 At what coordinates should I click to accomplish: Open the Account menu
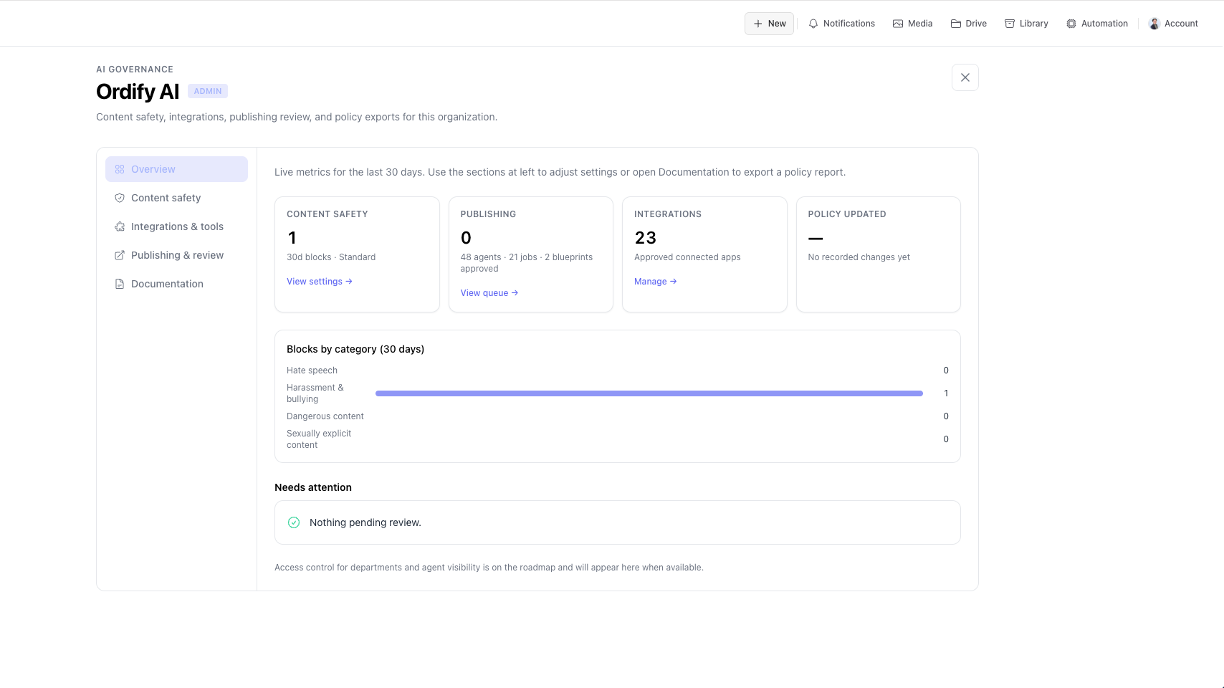pos(1174,23)
